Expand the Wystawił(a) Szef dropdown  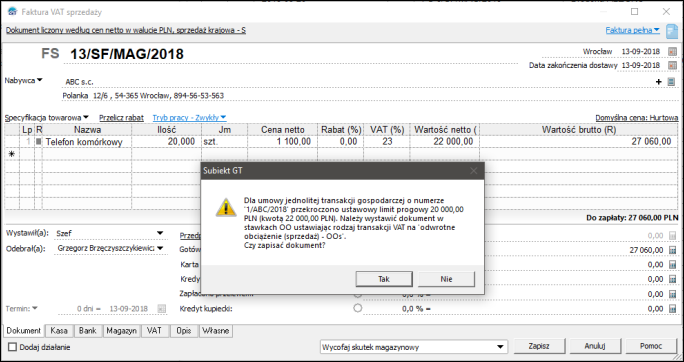coord(160,233)
